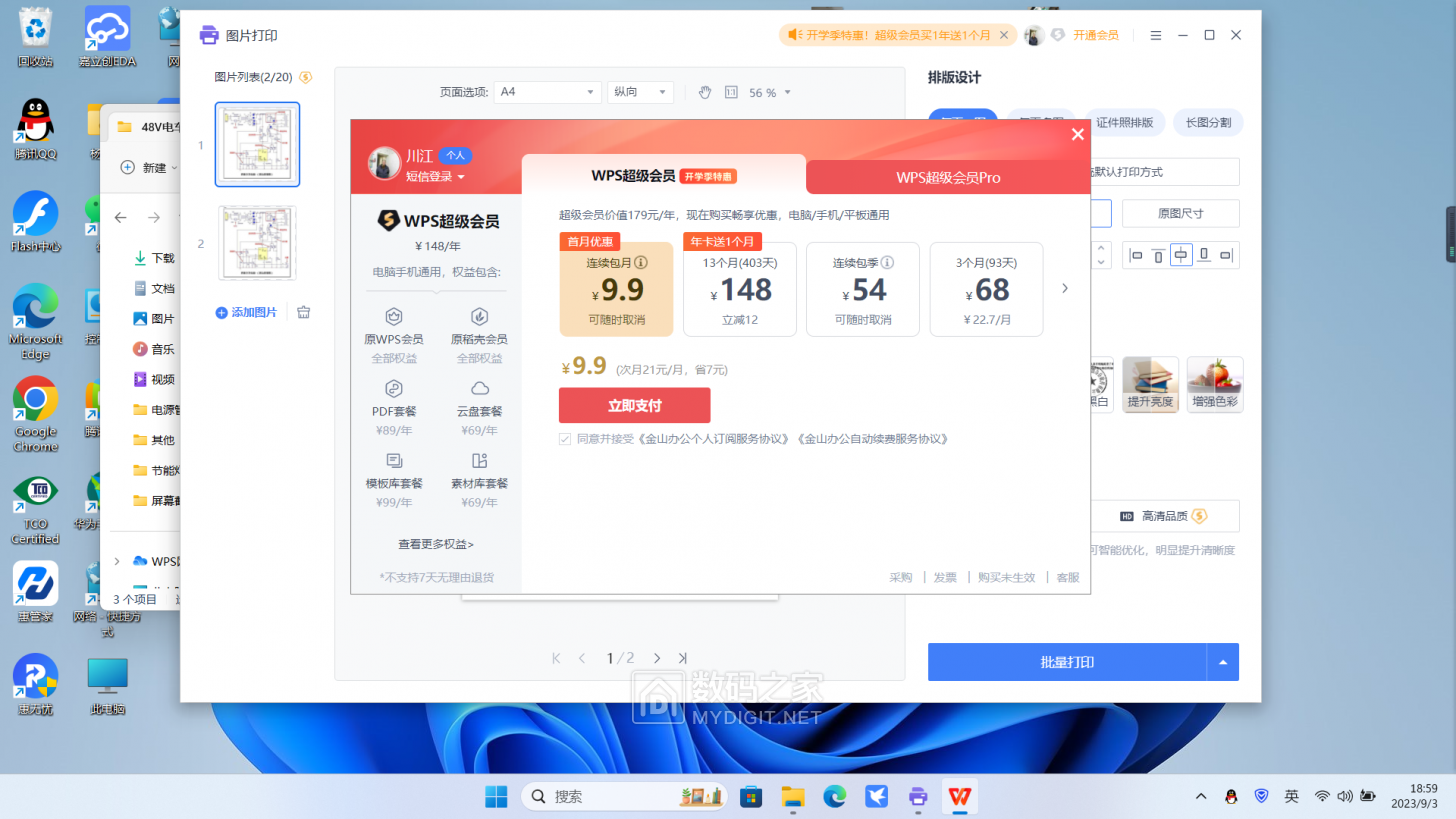Open 金山办公自动续费服务协议 link

click(872, 439)
